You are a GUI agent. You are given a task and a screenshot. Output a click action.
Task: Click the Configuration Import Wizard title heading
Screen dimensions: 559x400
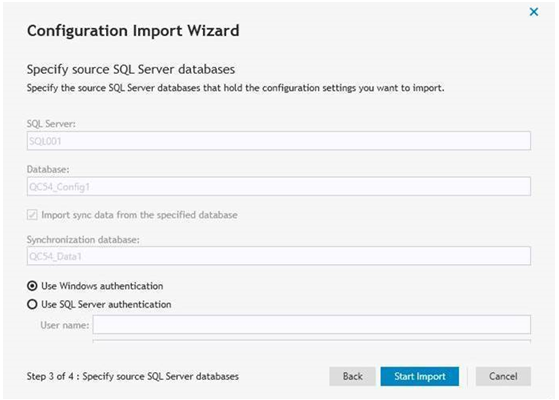(133, 31)
